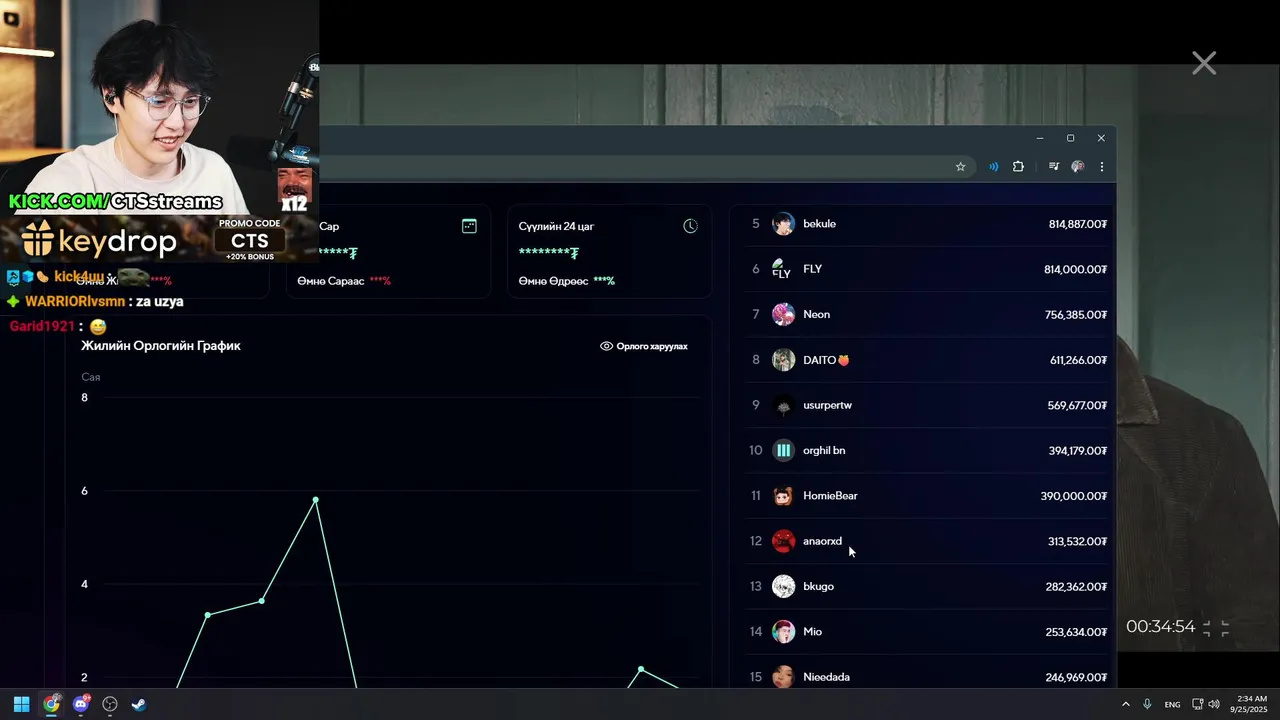Click Neon's profile avatar
This screenshot has height=720, width=1280.
pos(783,314)
